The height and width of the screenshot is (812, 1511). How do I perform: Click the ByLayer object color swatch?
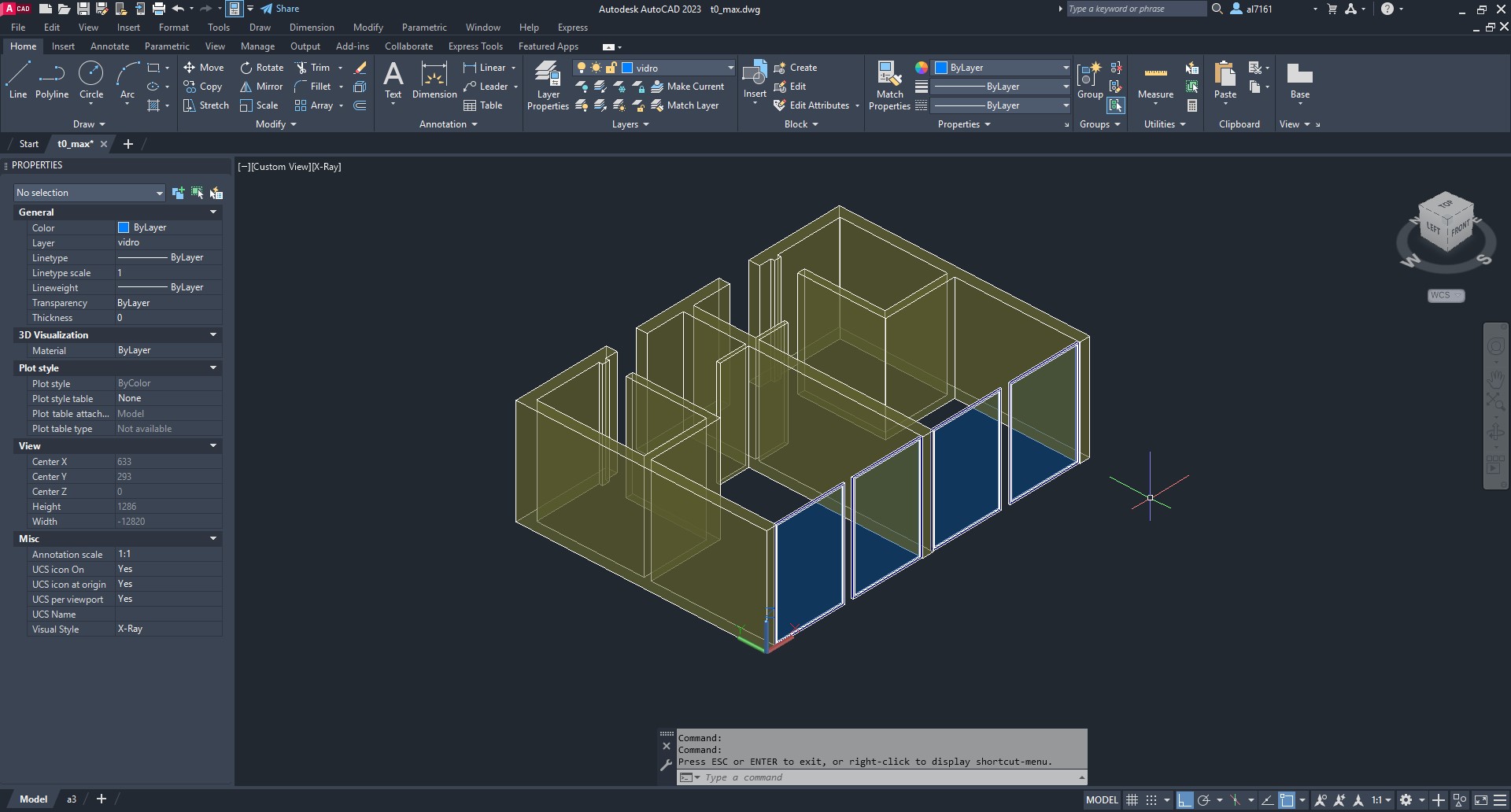pyautogui.click(x=940, y=68)
